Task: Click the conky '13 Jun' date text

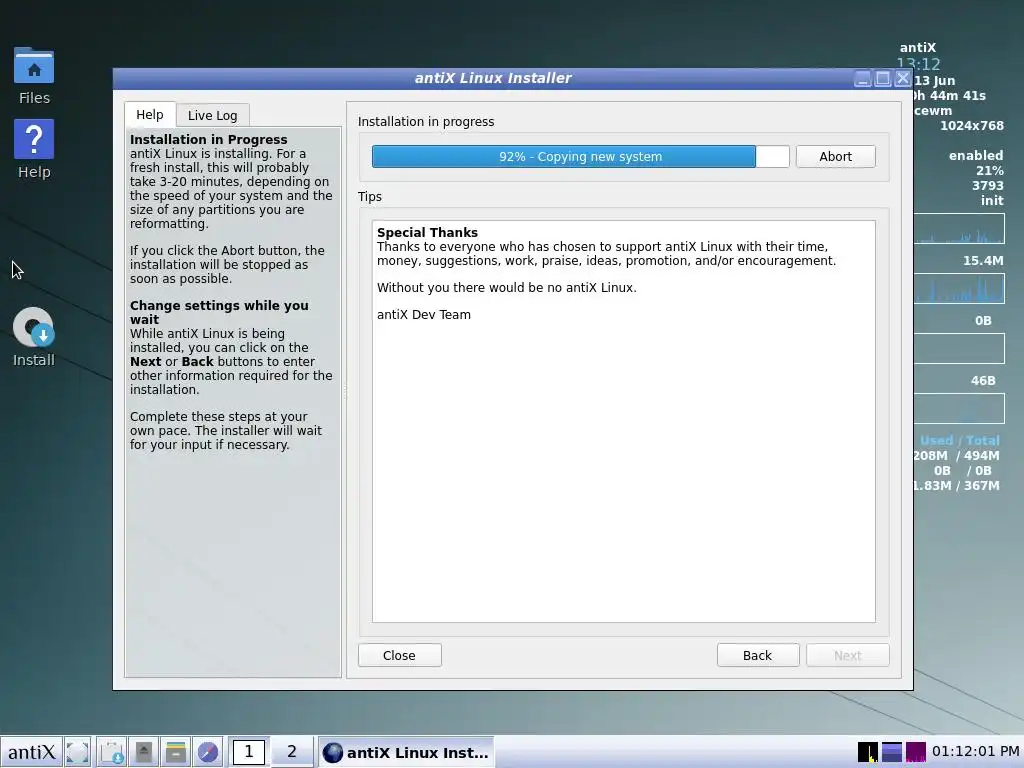Action: coord(935,80)
